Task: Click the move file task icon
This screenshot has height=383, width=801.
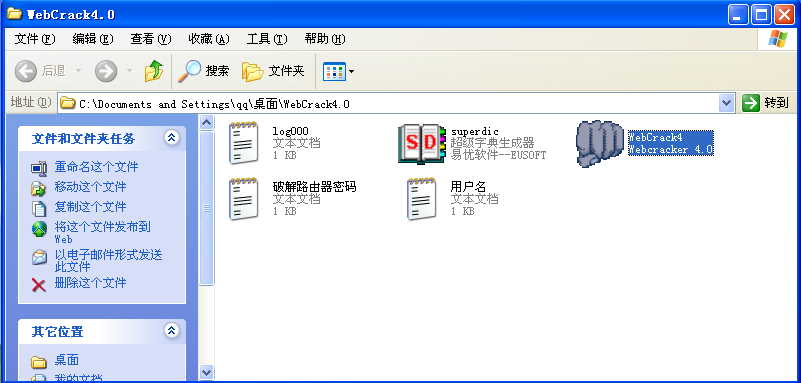Action: [x=39, y=188]
